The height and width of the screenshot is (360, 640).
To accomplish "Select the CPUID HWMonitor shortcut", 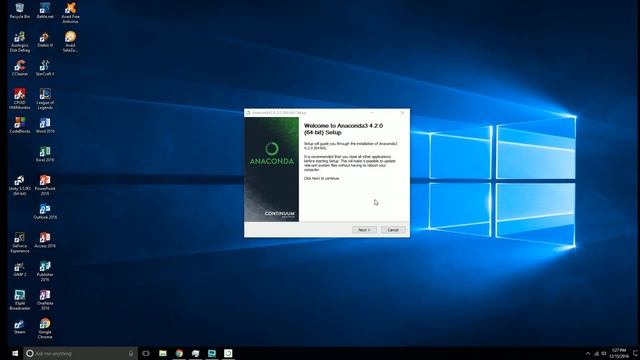I will (20, 99).
